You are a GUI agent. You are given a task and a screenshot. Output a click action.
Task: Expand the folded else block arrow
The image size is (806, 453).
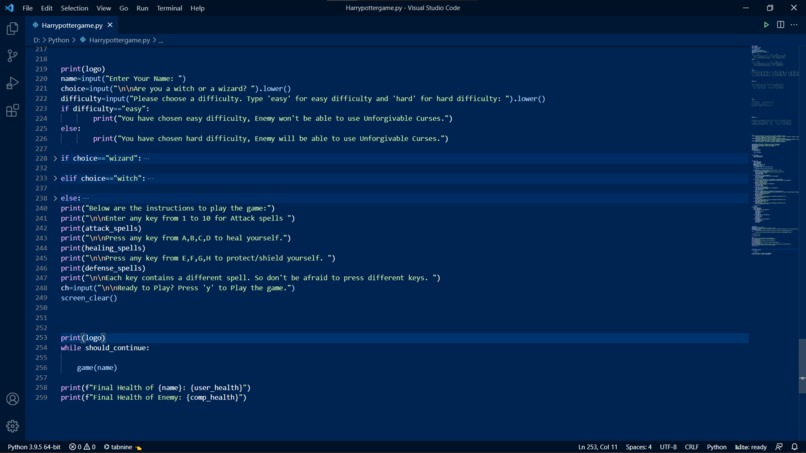55,198
